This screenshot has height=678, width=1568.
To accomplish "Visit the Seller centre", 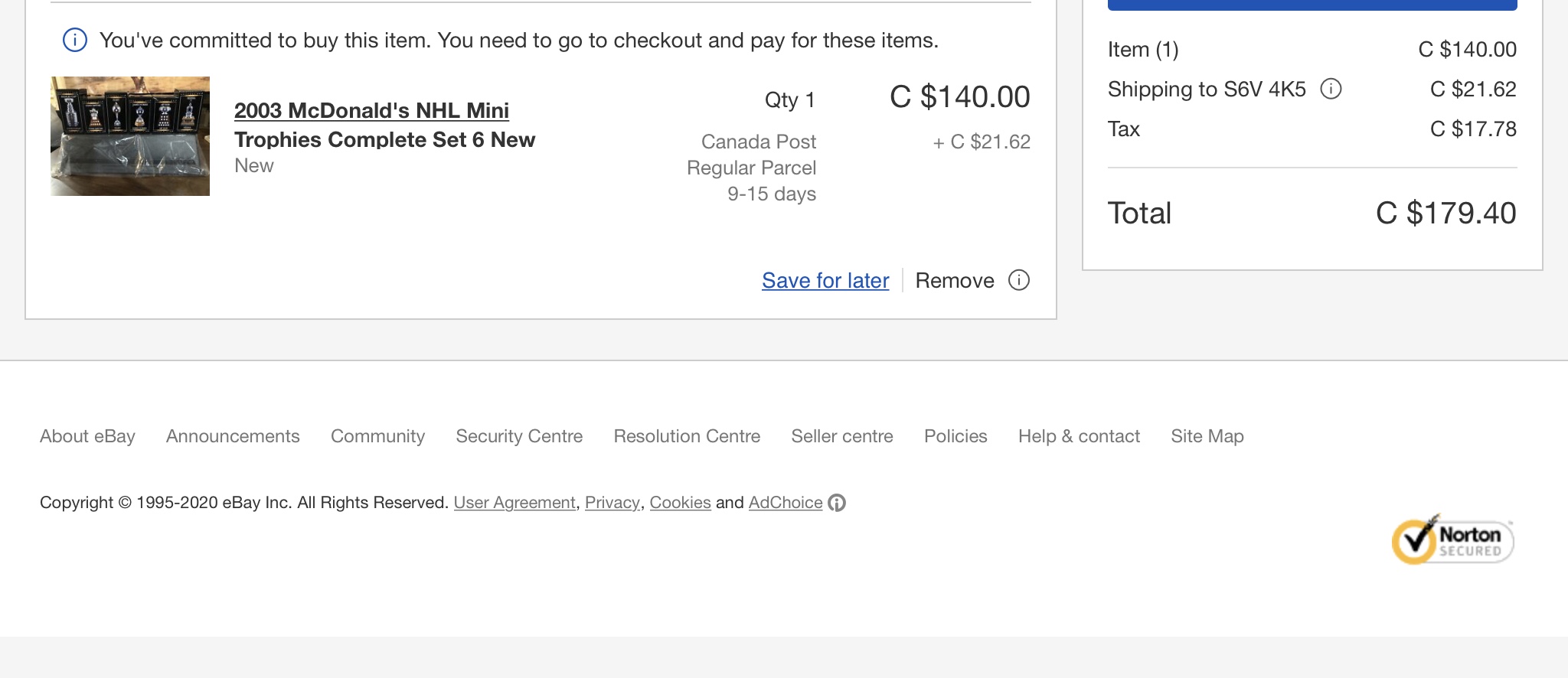I will point(841,436).
